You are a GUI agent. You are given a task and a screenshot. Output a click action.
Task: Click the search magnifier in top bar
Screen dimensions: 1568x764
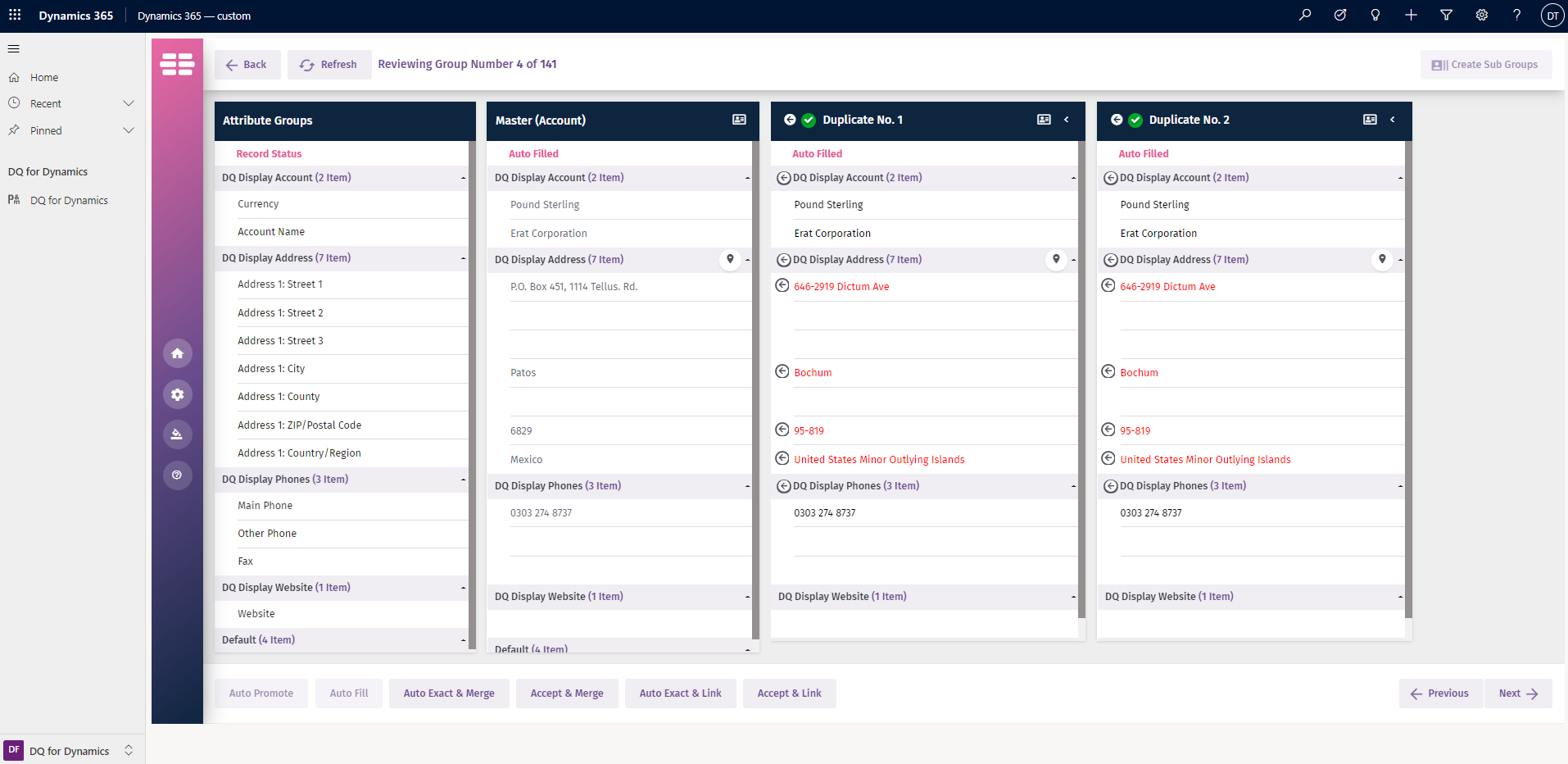point(1305,15)
